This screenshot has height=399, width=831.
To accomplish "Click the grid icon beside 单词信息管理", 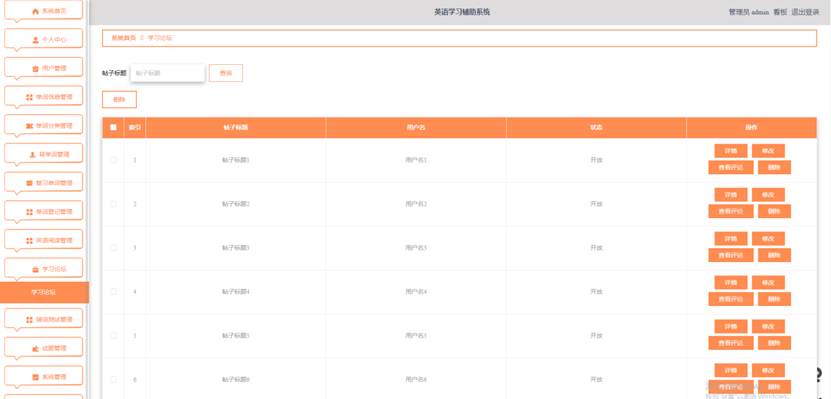I will (x=29, y=97).
